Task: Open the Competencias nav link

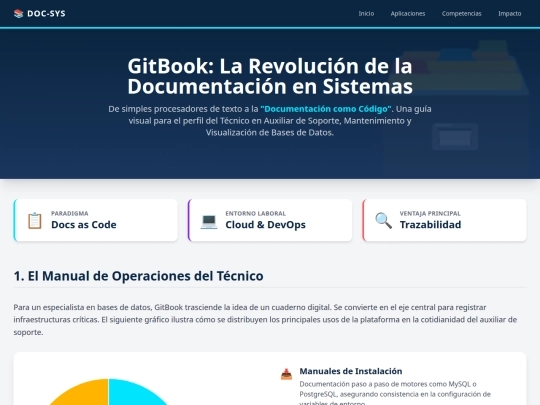Action: [461, 13]
